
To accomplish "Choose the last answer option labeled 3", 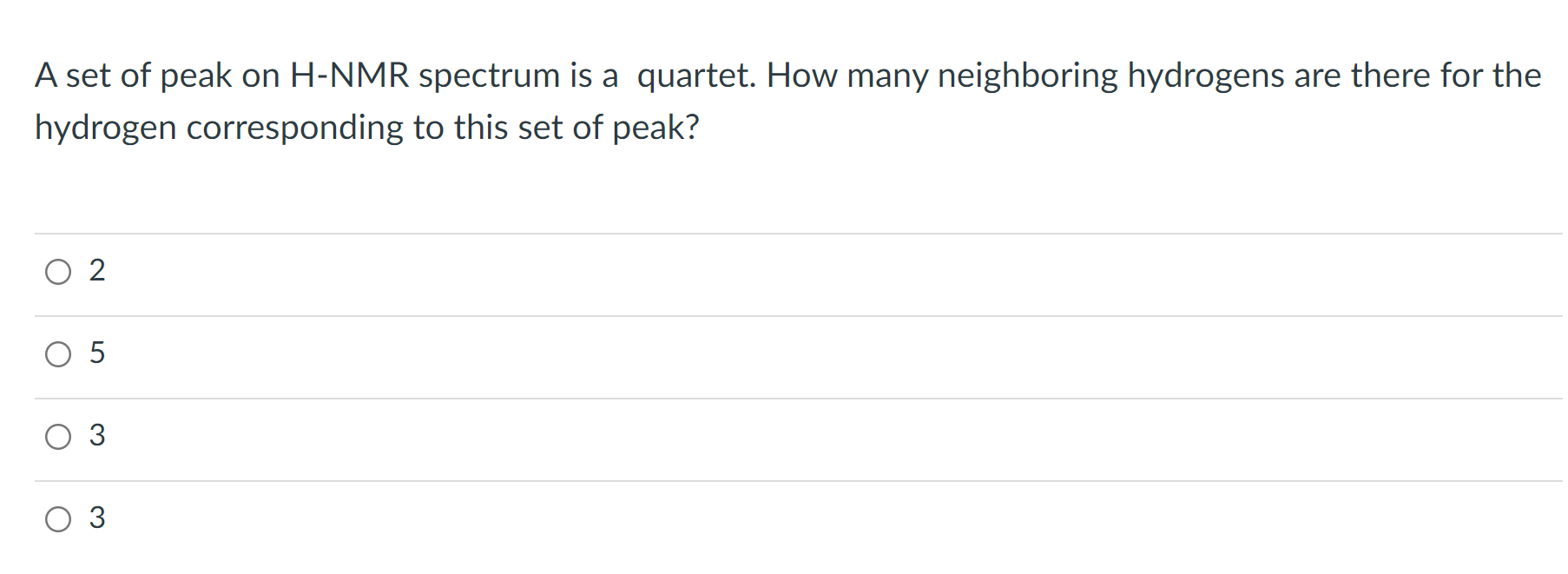I will coord(58,519).
